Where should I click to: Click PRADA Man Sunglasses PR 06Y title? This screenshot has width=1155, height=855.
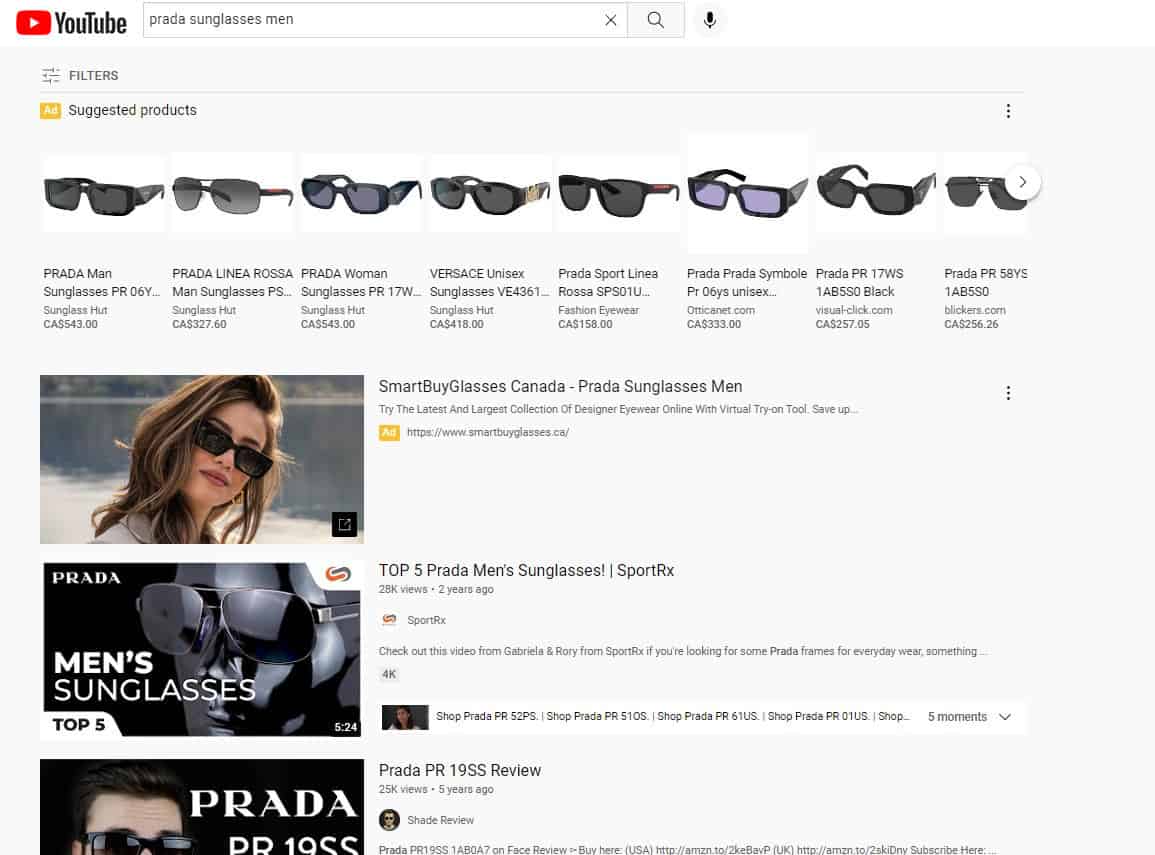(x=102, y=283)
